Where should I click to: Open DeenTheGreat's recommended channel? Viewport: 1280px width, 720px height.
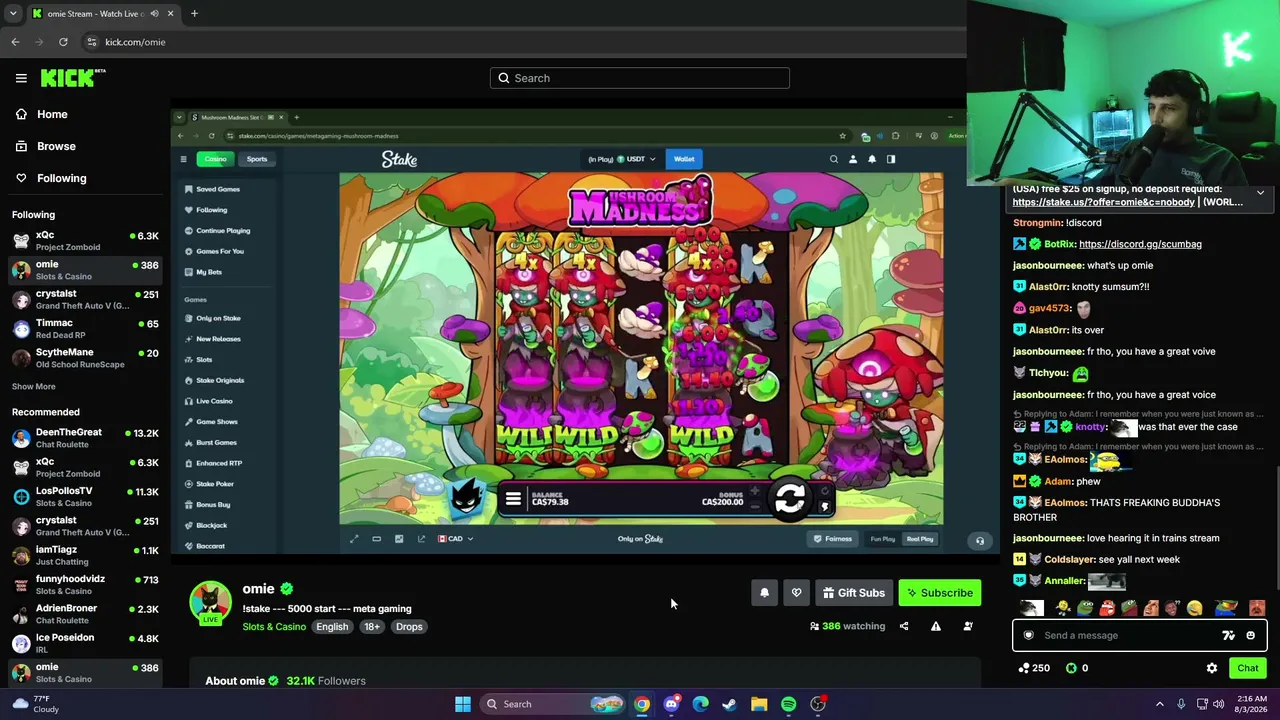(85, 438)
